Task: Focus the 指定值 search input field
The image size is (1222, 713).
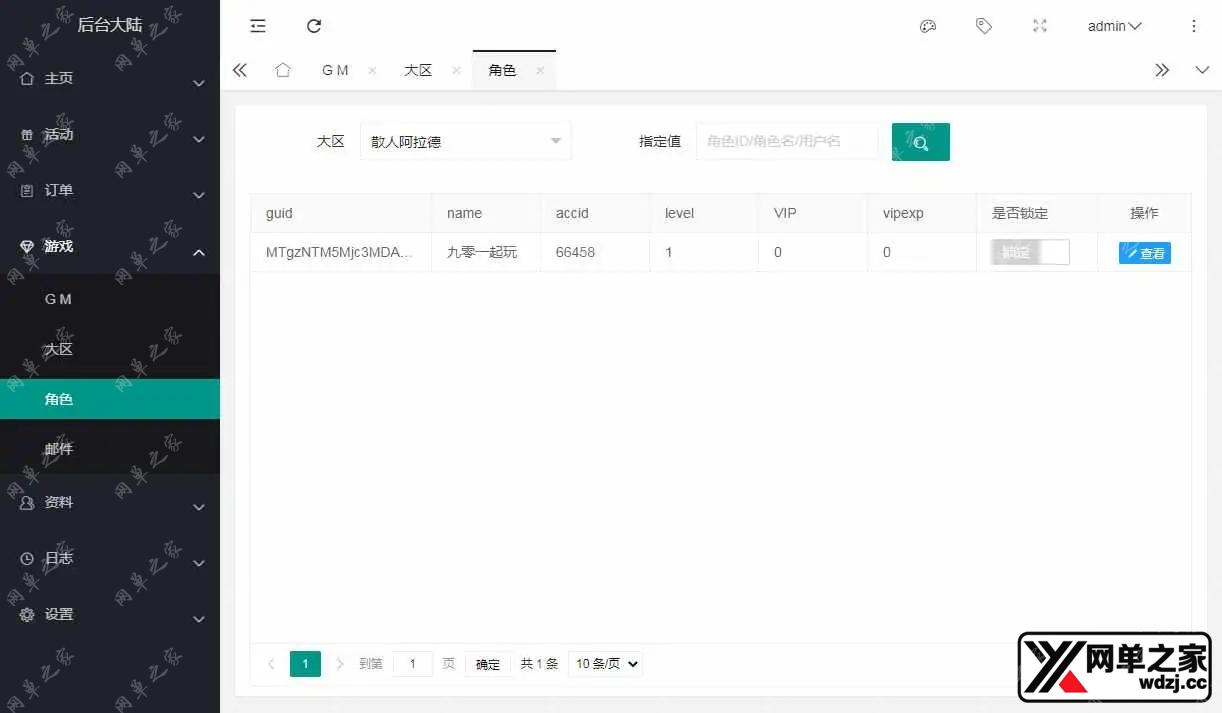Action: tap(787, 142)
